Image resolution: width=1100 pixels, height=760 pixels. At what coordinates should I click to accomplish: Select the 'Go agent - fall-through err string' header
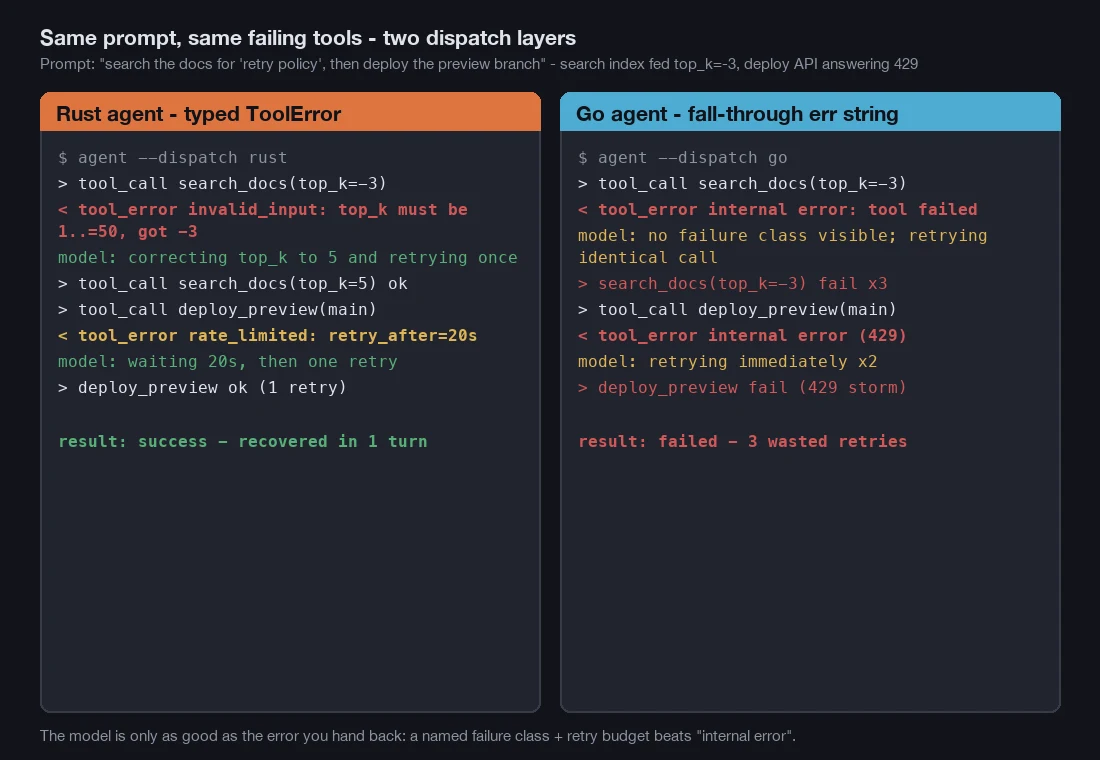point(810,112)
